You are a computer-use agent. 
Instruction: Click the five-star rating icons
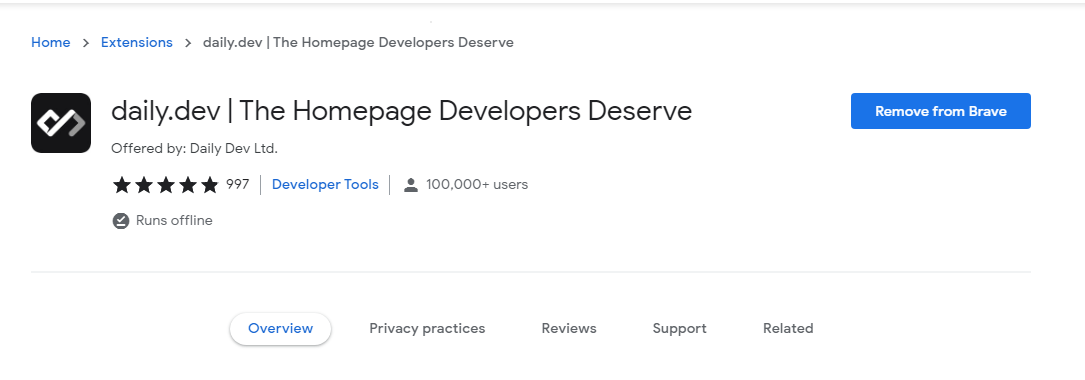[165, 185]
